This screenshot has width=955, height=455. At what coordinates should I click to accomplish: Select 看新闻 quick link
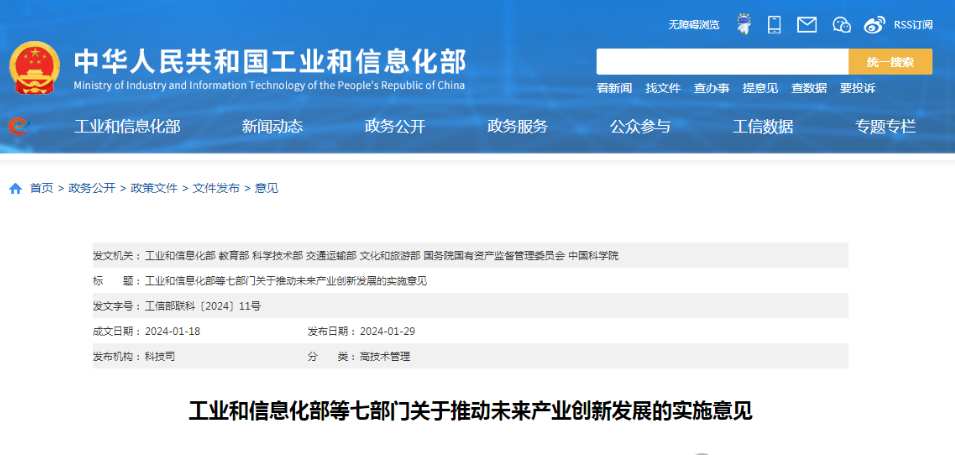614,88
